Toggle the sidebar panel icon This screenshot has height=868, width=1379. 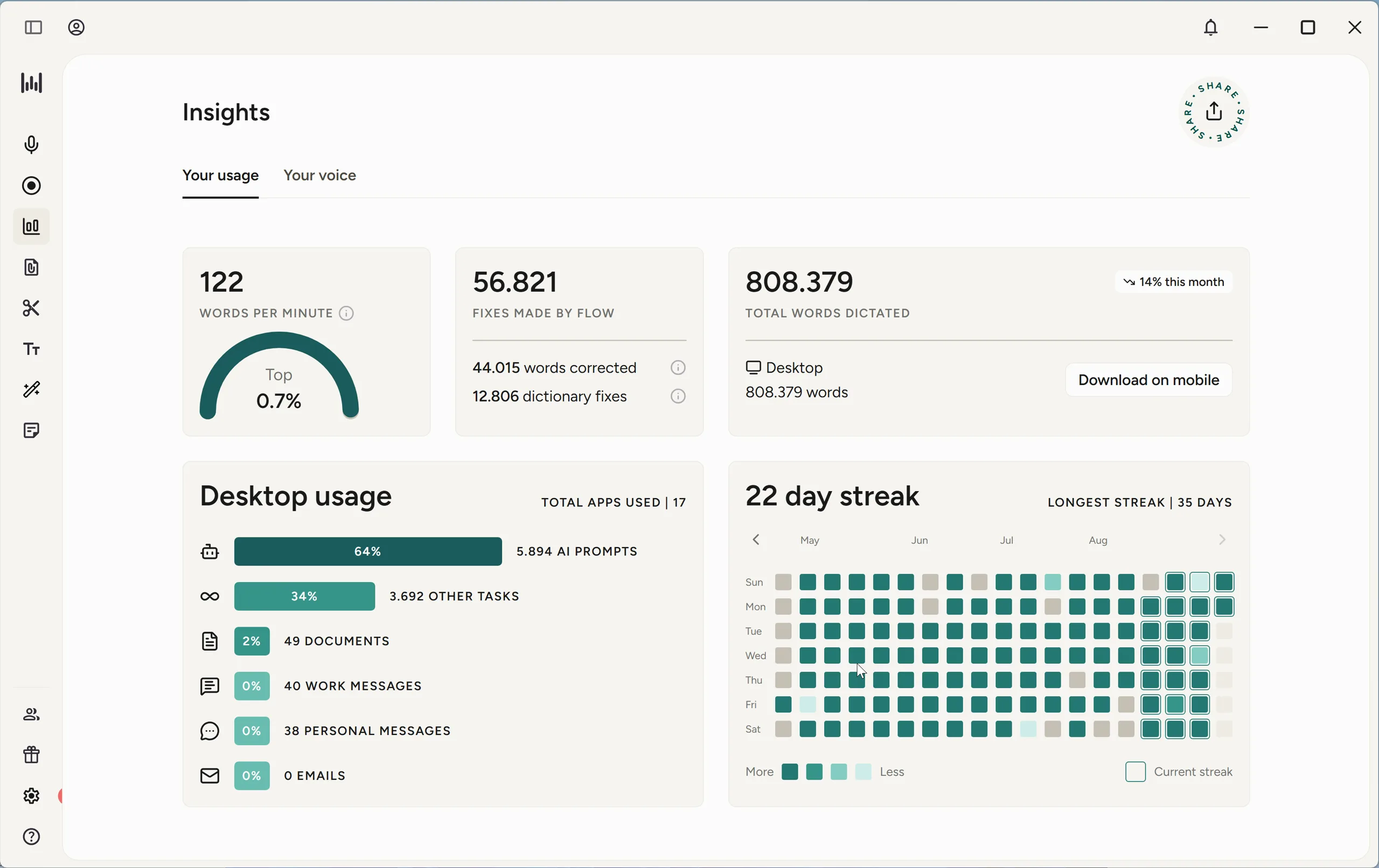pos(33,27)
